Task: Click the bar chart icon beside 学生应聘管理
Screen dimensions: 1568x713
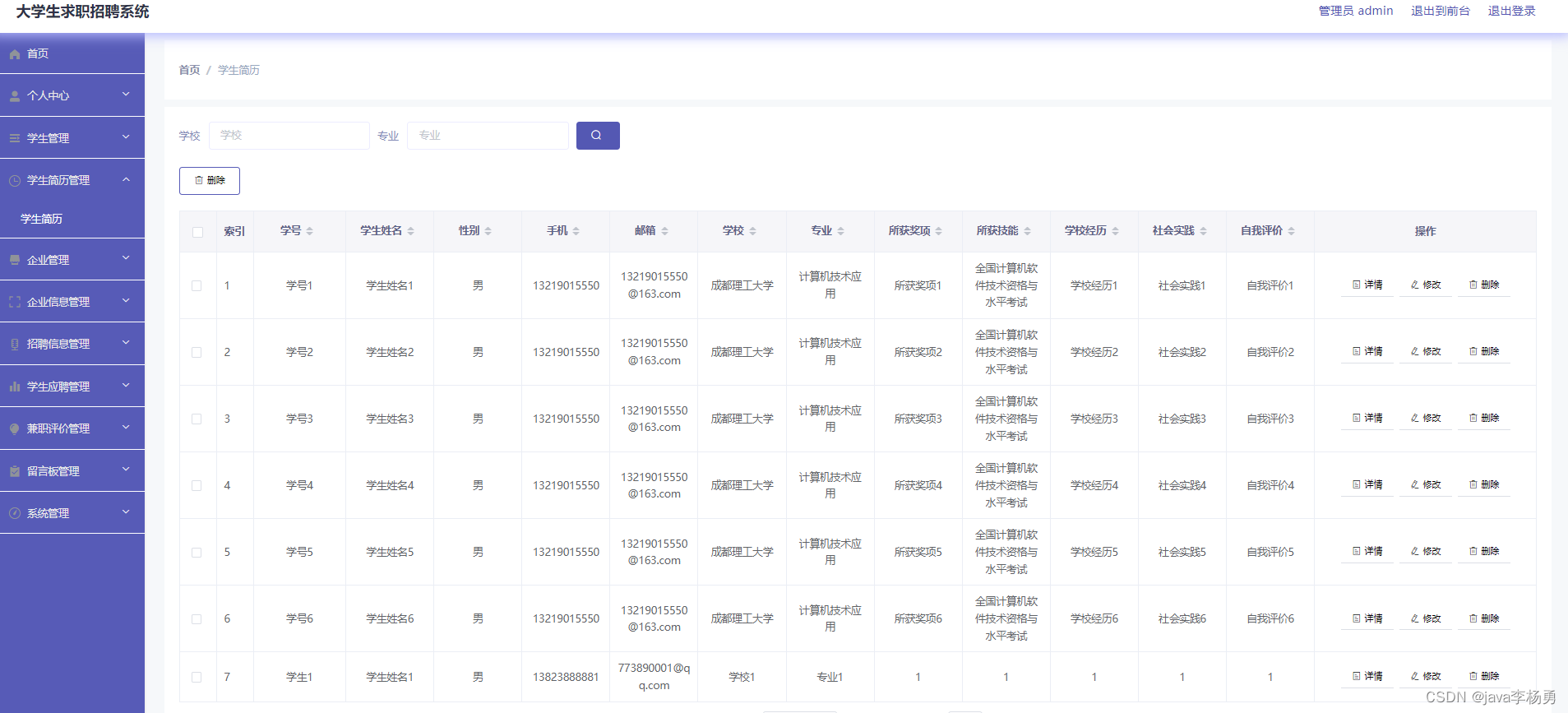Action: click(x=15, y=387)
